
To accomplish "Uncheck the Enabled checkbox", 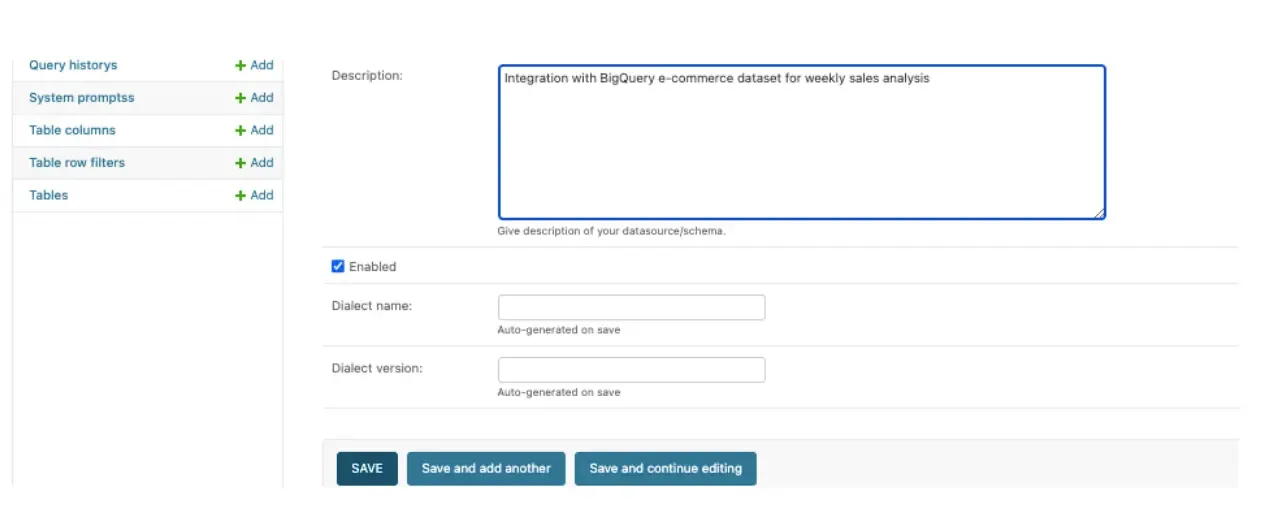I will (x=338, y=267).
